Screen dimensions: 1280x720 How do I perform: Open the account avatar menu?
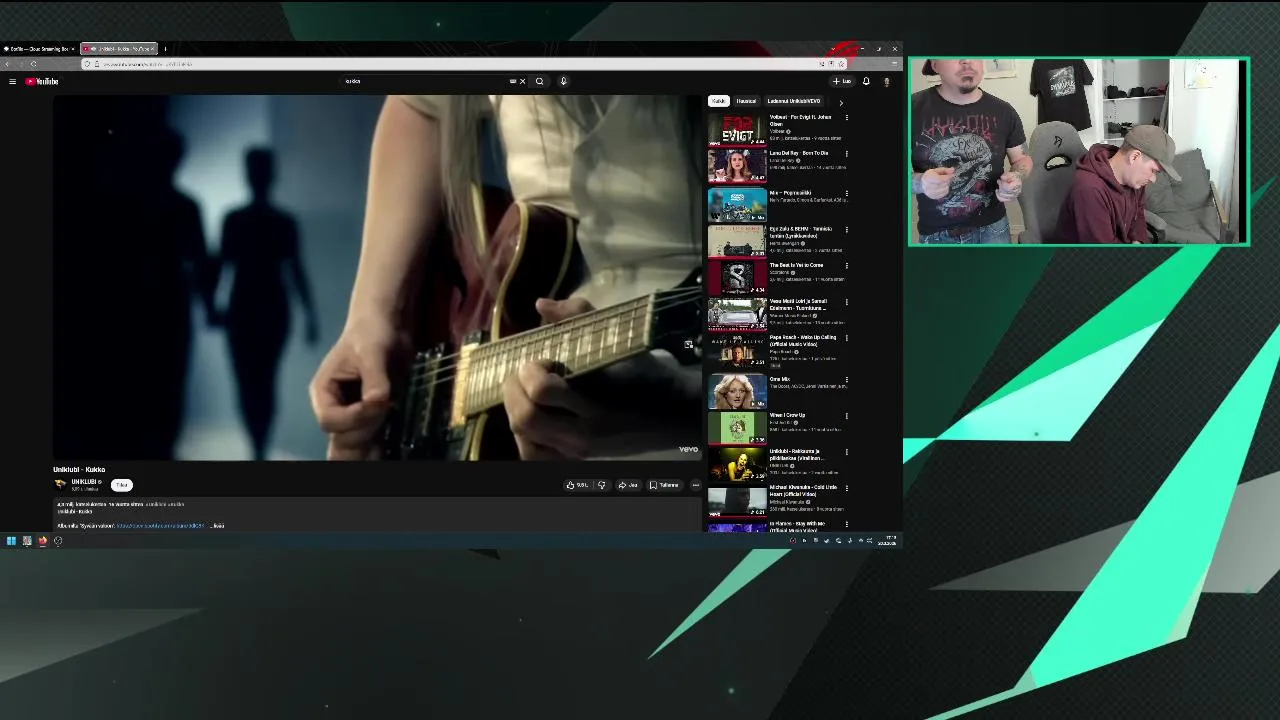[886, 81]
